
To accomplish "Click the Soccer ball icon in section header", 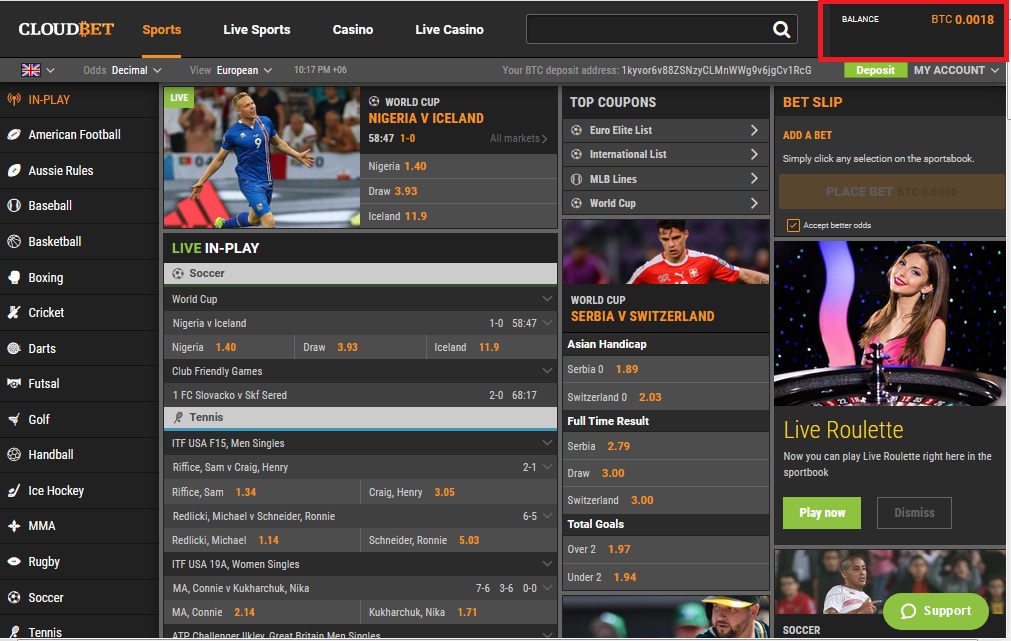I will click(x=178, y=273).
